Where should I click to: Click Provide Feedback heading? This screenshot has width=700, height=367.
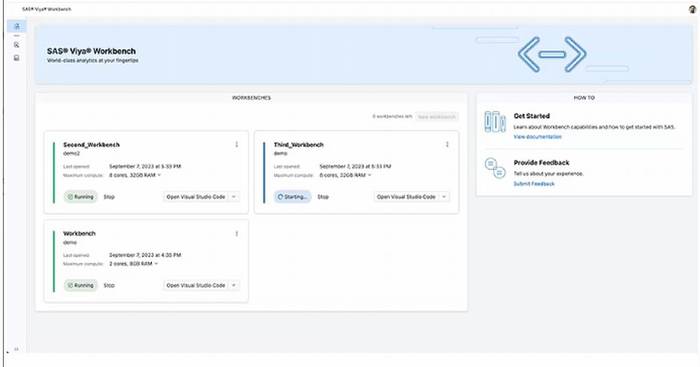[542, 163]
